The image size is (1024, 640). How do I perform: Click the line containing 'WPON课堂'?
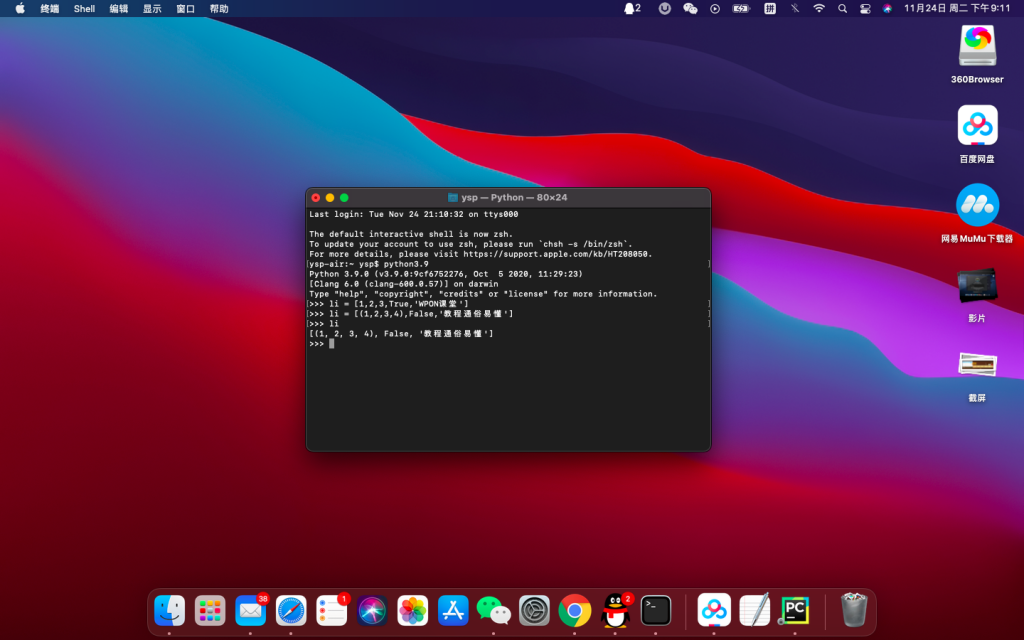point(389,304)
